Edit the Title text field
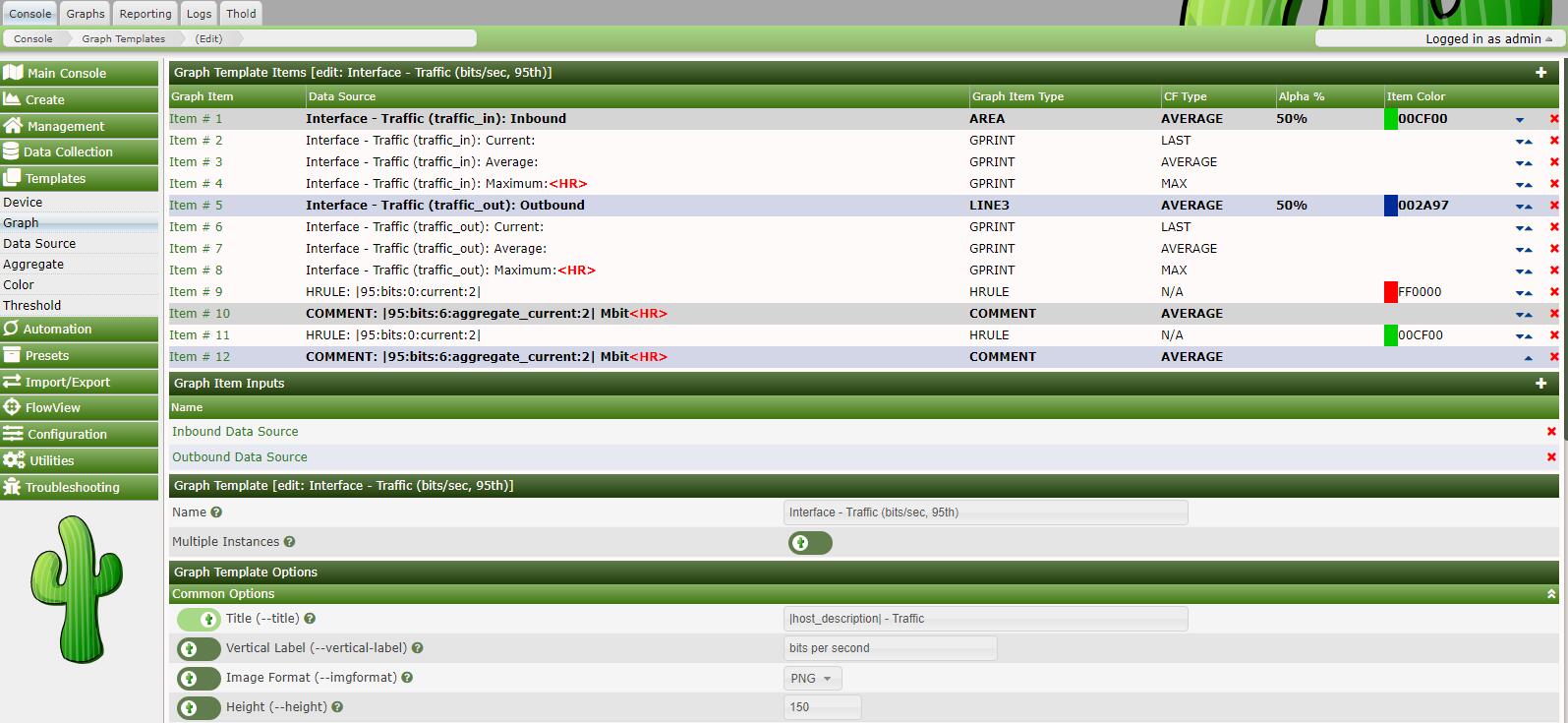The width and height of the screenshot is (1568, 723). (986, 619)
